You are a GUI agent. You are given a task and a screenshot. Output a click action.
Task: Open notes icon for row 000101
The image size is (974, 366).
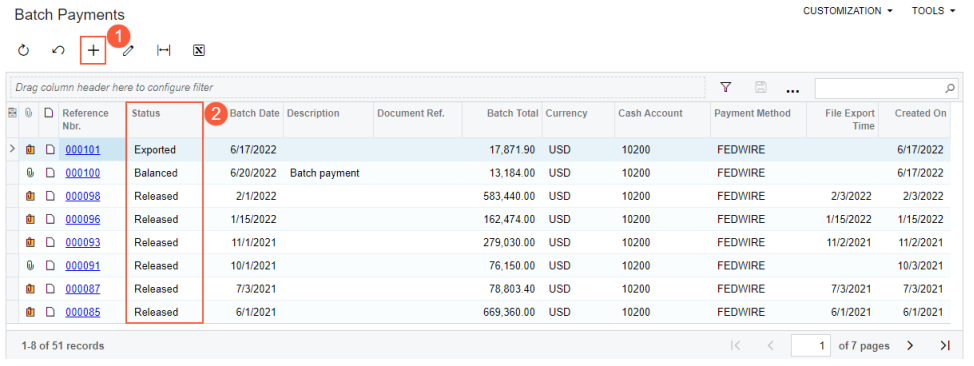50,150
